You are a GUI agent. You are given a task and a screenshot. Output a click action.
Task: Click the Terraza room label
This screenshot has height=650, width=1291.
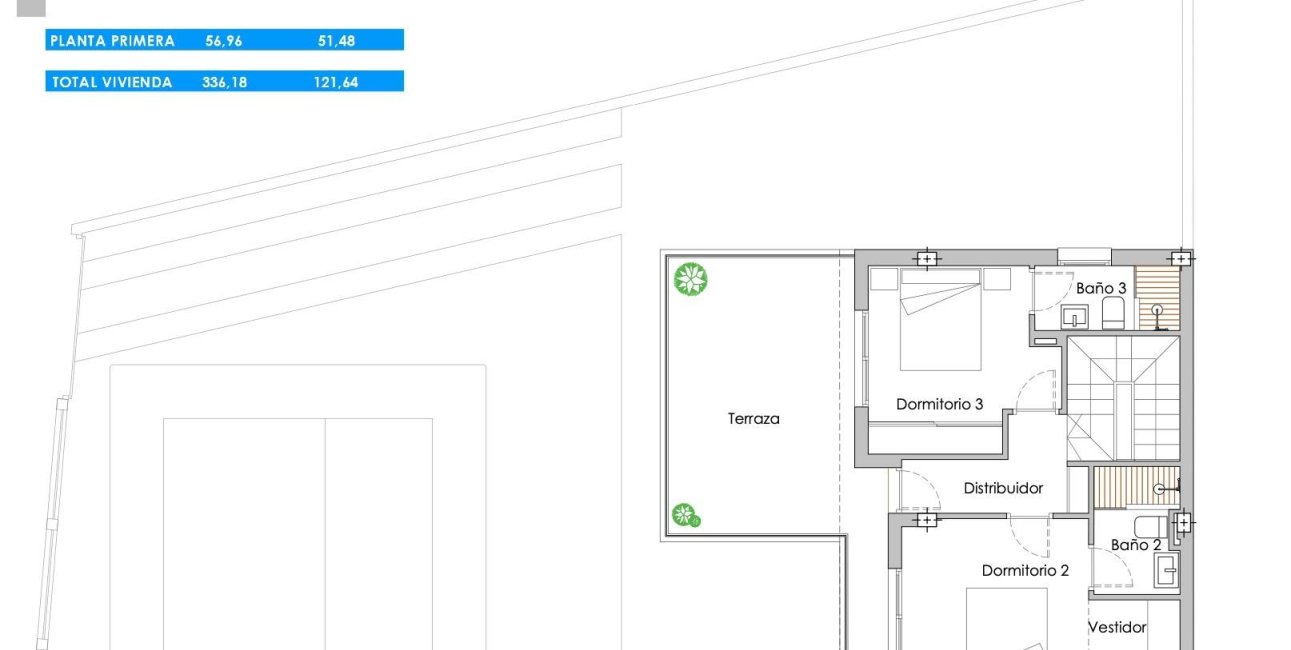pos(753,419)
